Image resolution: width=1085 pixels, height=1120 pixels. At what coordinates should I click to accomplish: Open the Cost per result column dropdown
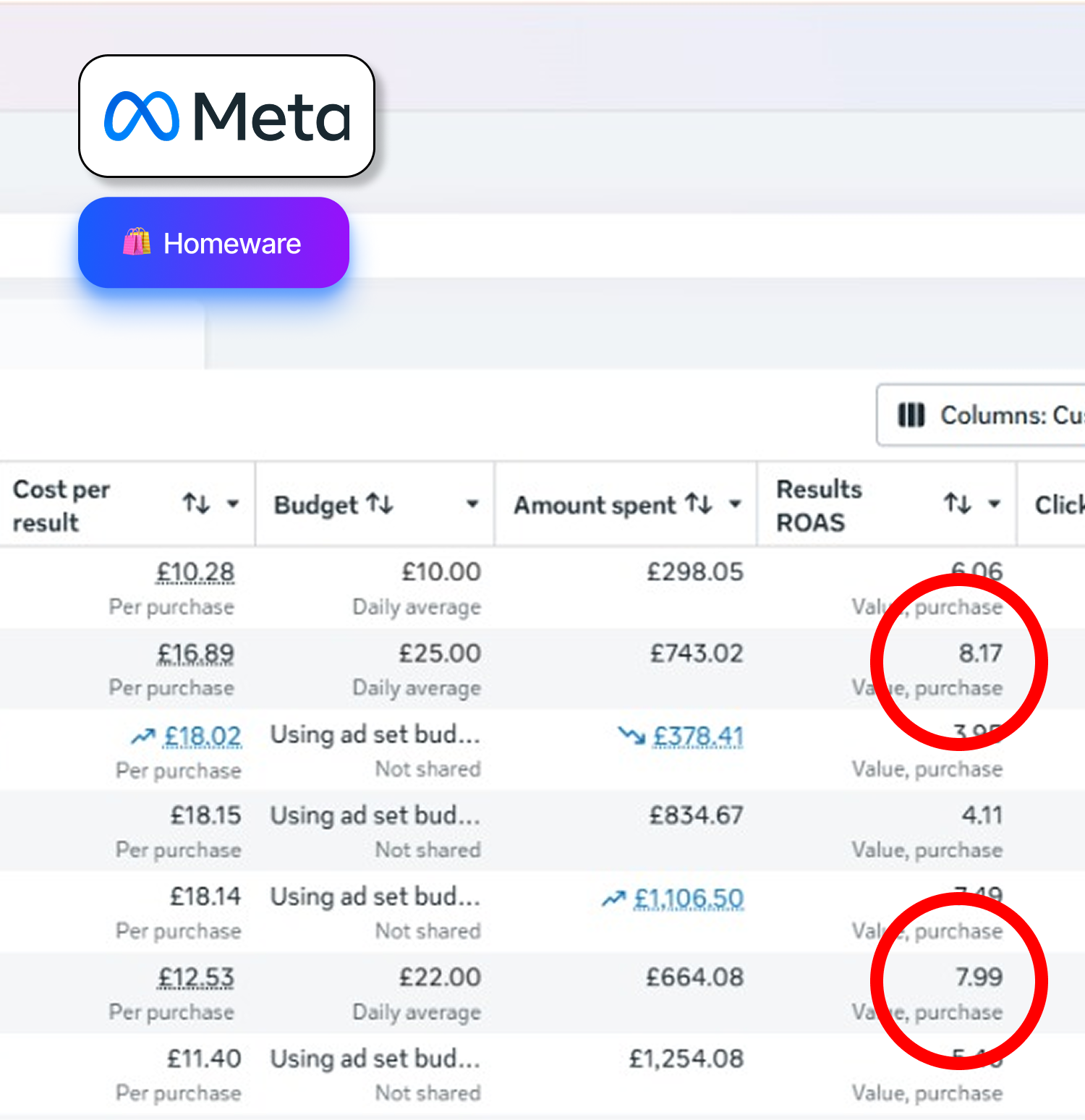click(233, 504)
